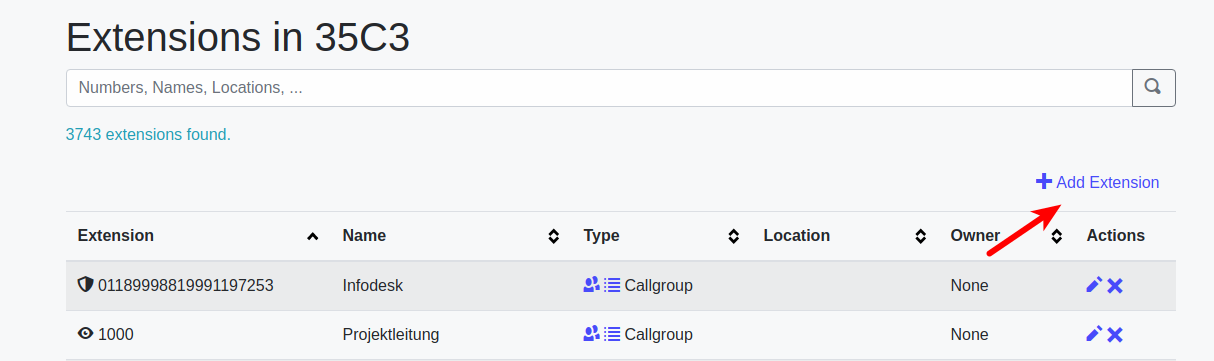The width and height of the screenshot is (1214, 361).
Task: Edit the Infodesk extension with pencil icon
Action: pyautogui.click(x=1094, y=285)
